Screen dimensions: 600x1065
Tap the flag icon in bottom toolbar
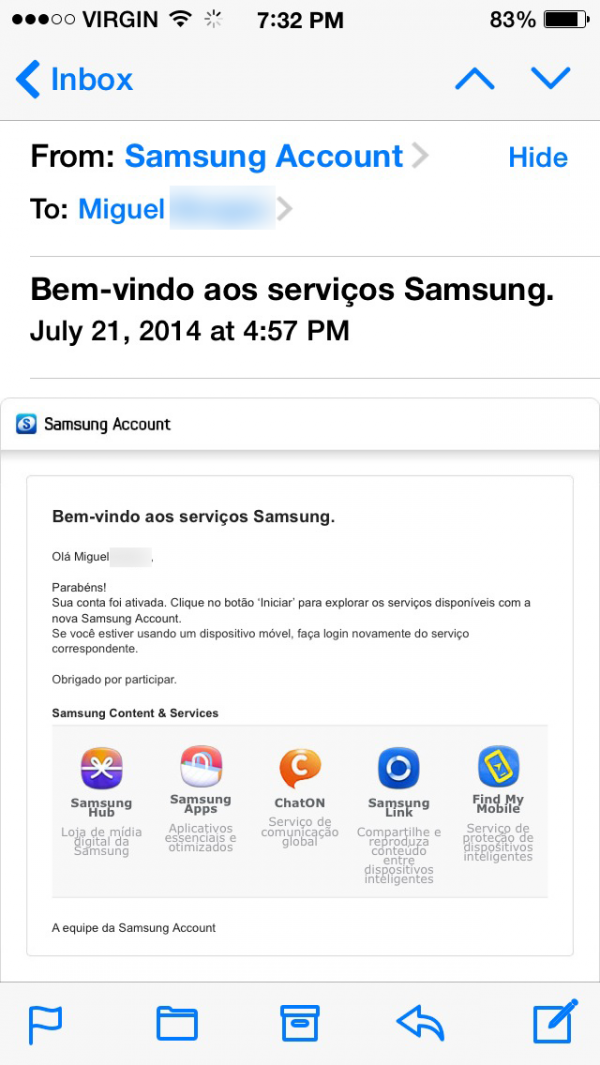tap(46, 1024)
